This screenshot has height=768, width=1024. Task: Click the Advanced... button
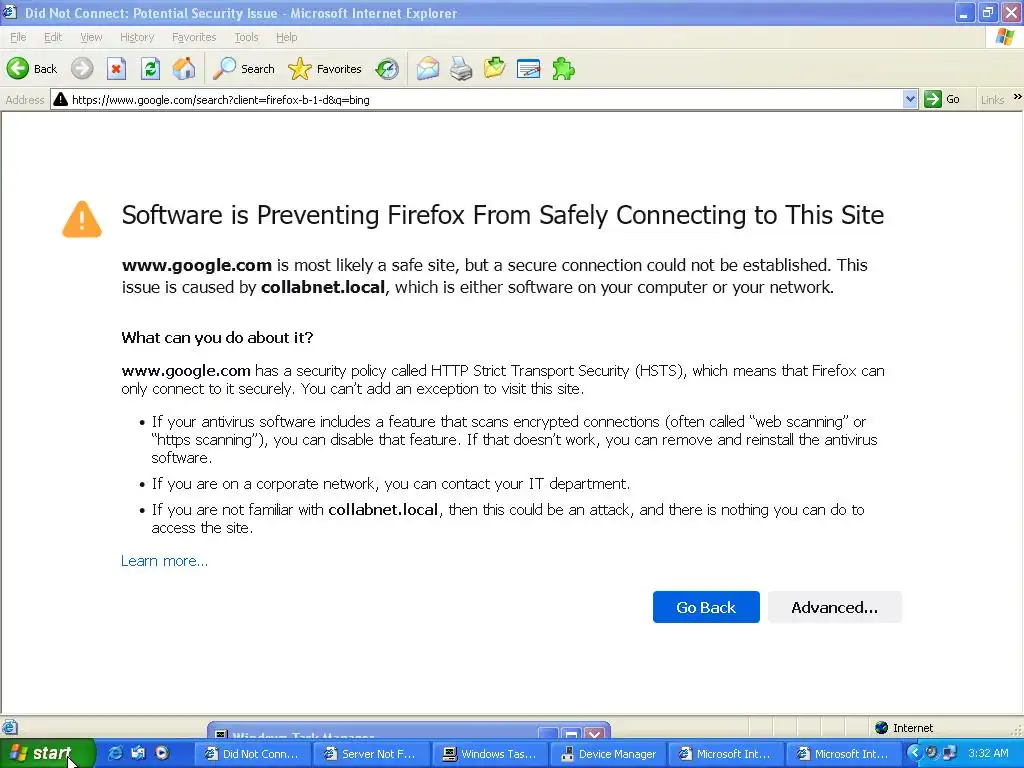point(835,607)
